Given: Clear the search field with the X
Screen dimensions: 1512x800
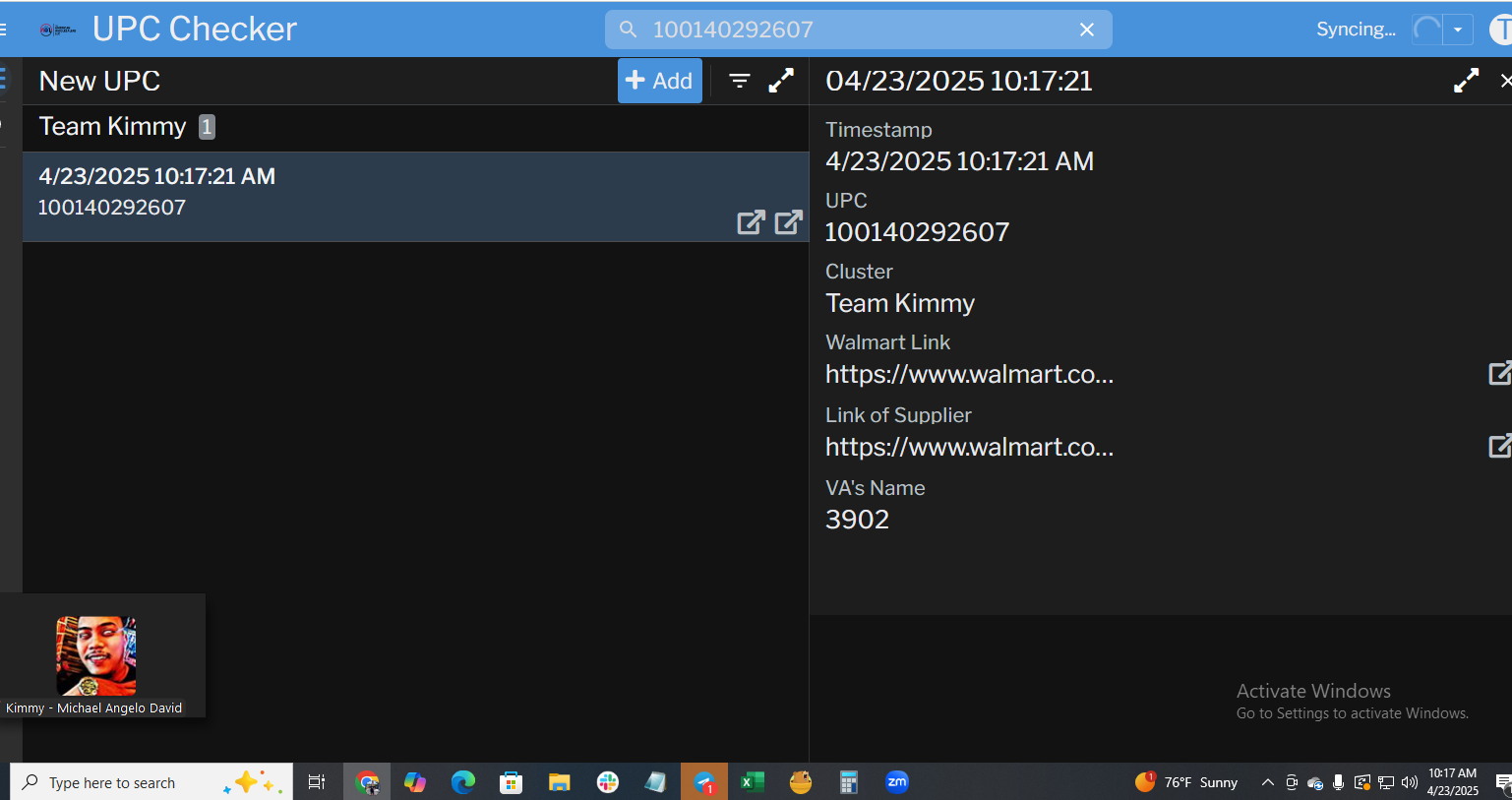Looking at the screenshot, I should pyautogui.click(x=1087, y=30).
